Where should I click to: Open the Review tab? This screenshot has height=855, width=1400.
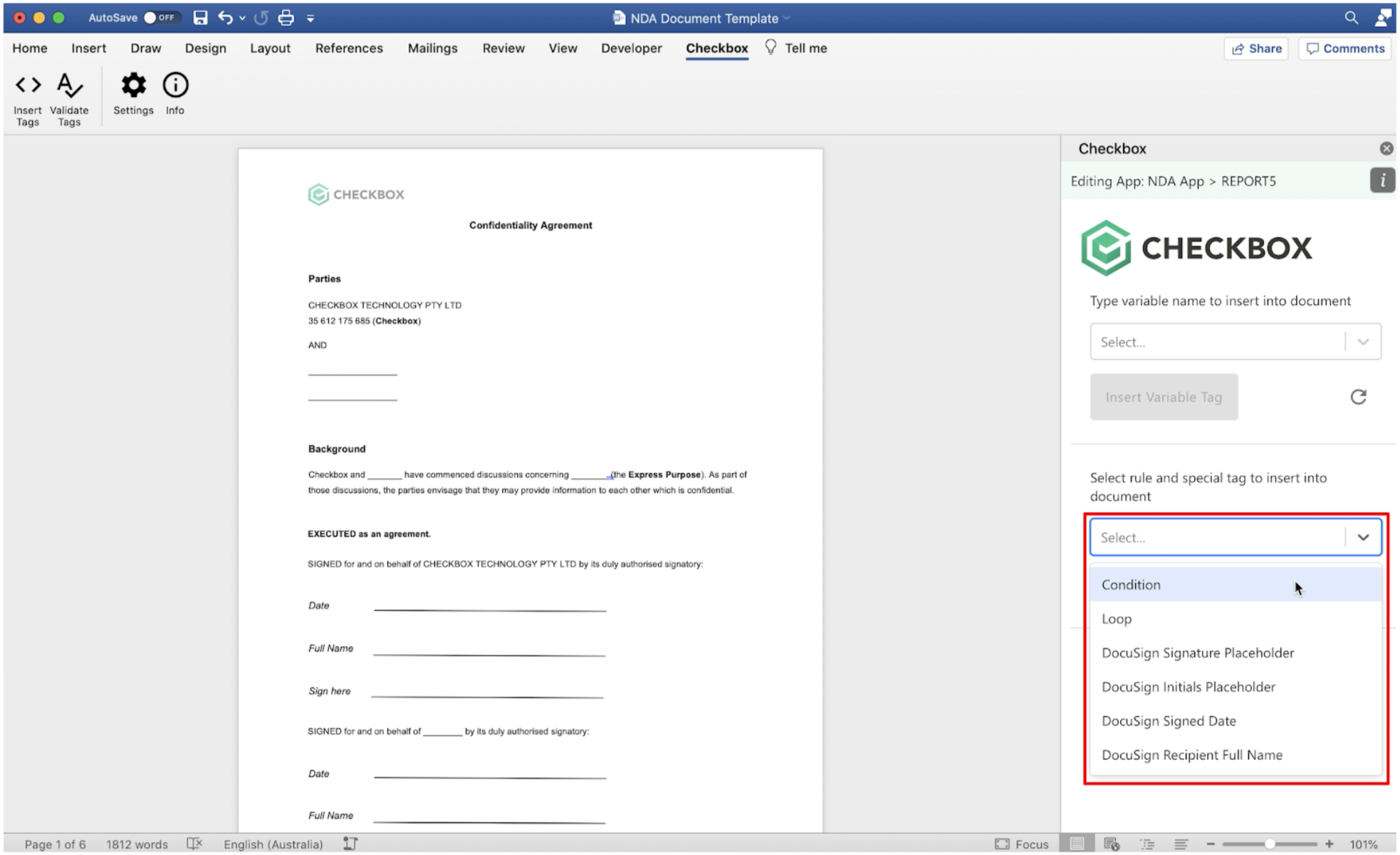coord(503,48)
